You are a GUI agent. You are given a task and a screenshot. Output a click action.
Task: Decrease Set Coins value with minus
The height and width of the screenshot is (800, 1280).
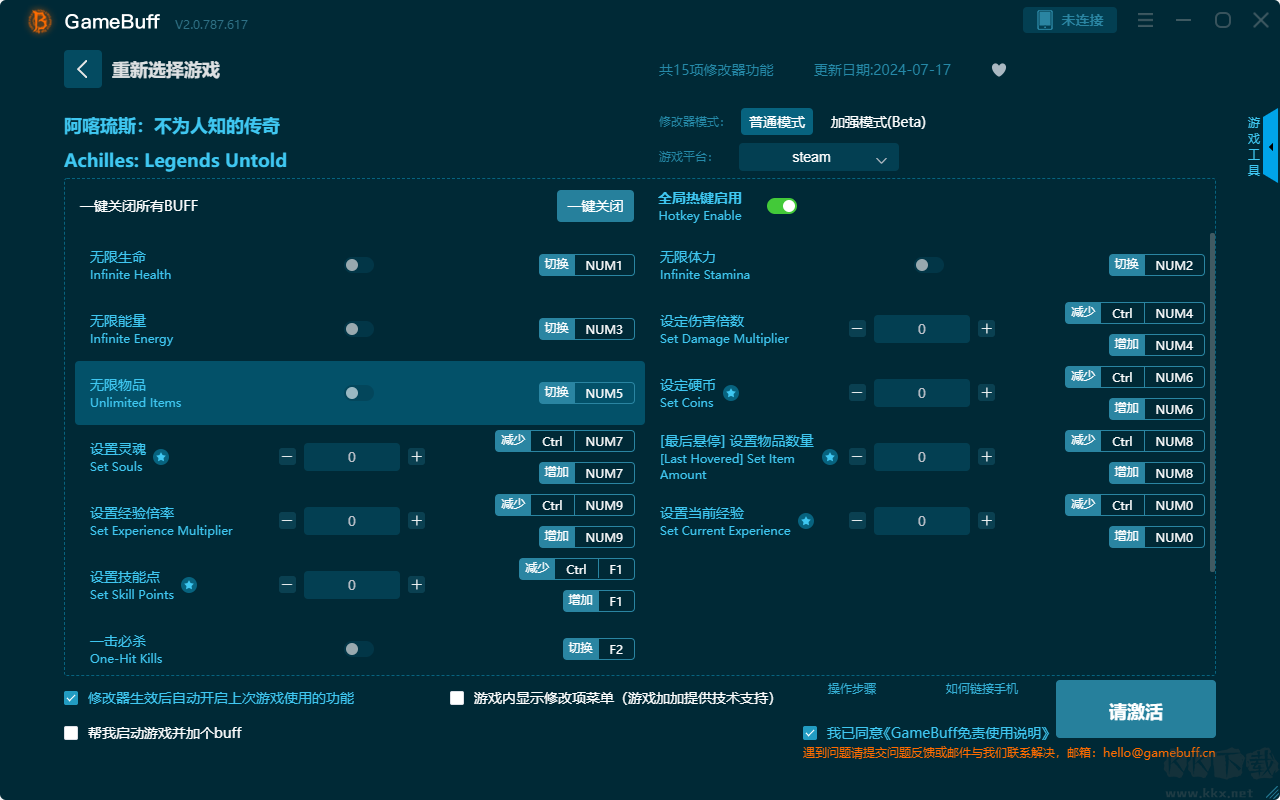[x=857, y=393]
